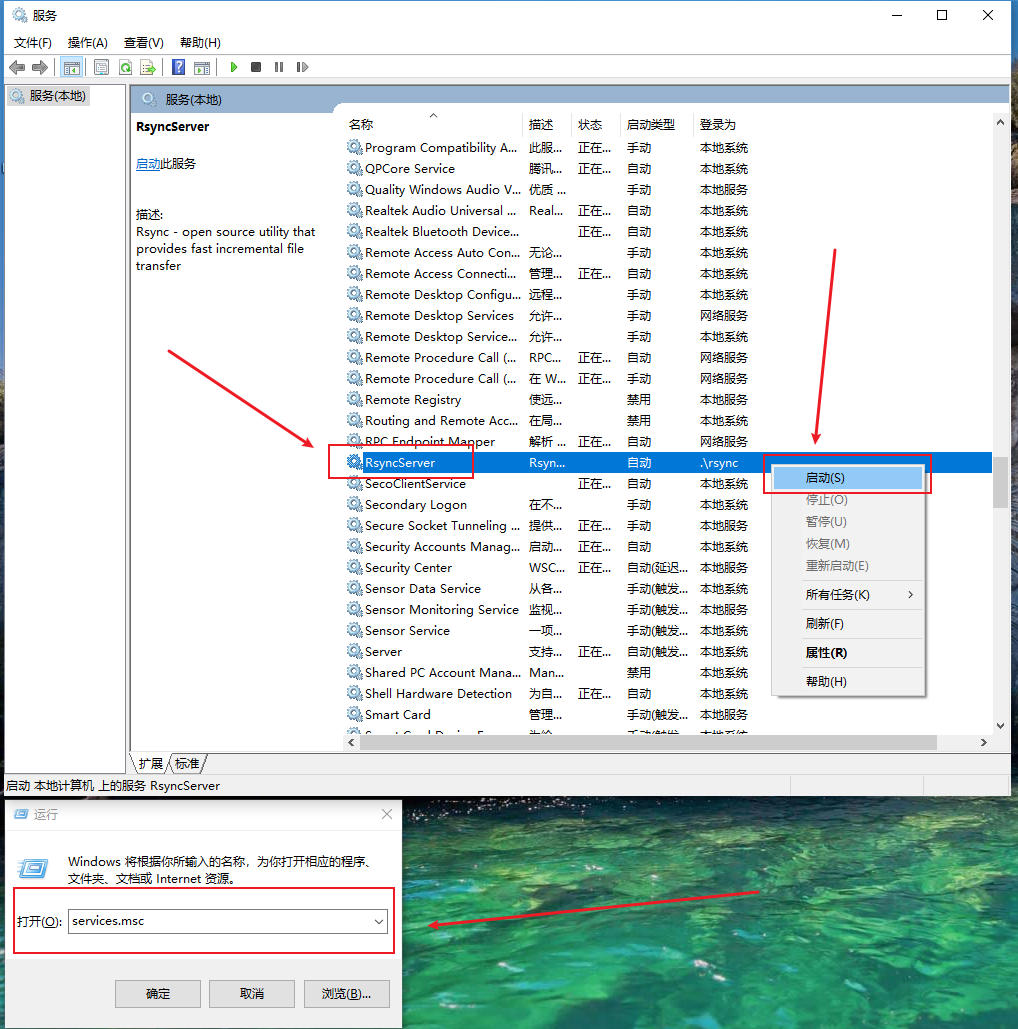This screenshot has width=1018, height=1029.
Task: Toggle the show/hide console tree icon
Action: click(72, 67)
